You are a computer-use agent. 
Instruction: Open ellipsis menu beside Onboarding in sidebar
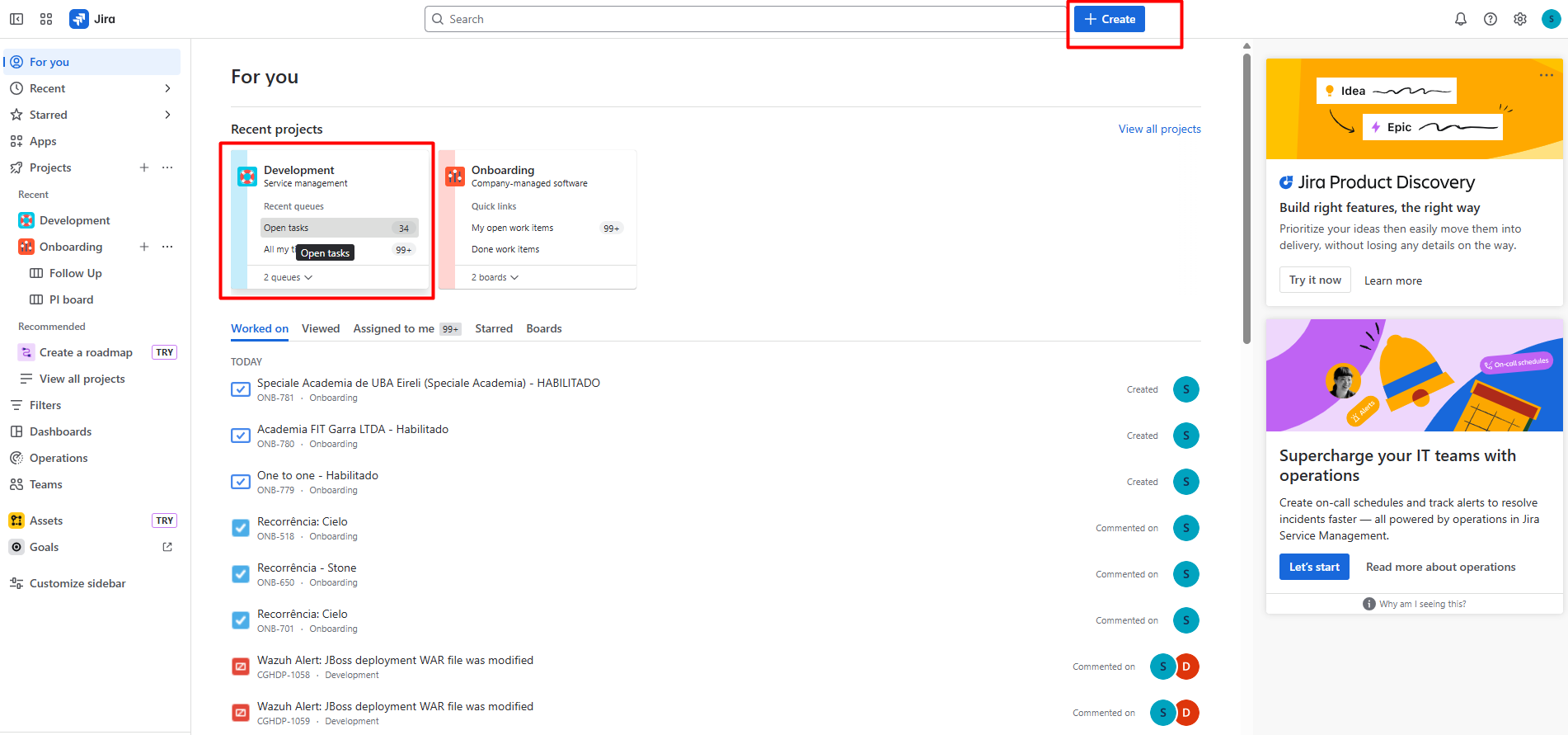167,247
